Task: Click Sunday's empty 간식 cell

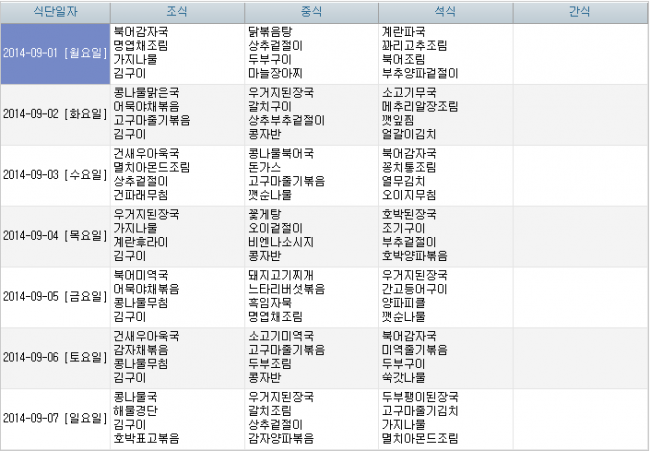Action: [579, 418]
